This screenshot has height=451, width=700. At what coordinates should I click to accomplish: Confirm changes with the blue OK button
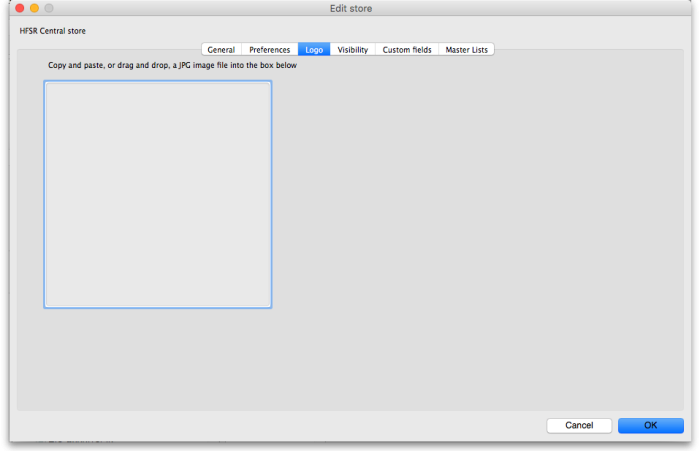click(x=650, y=425)
